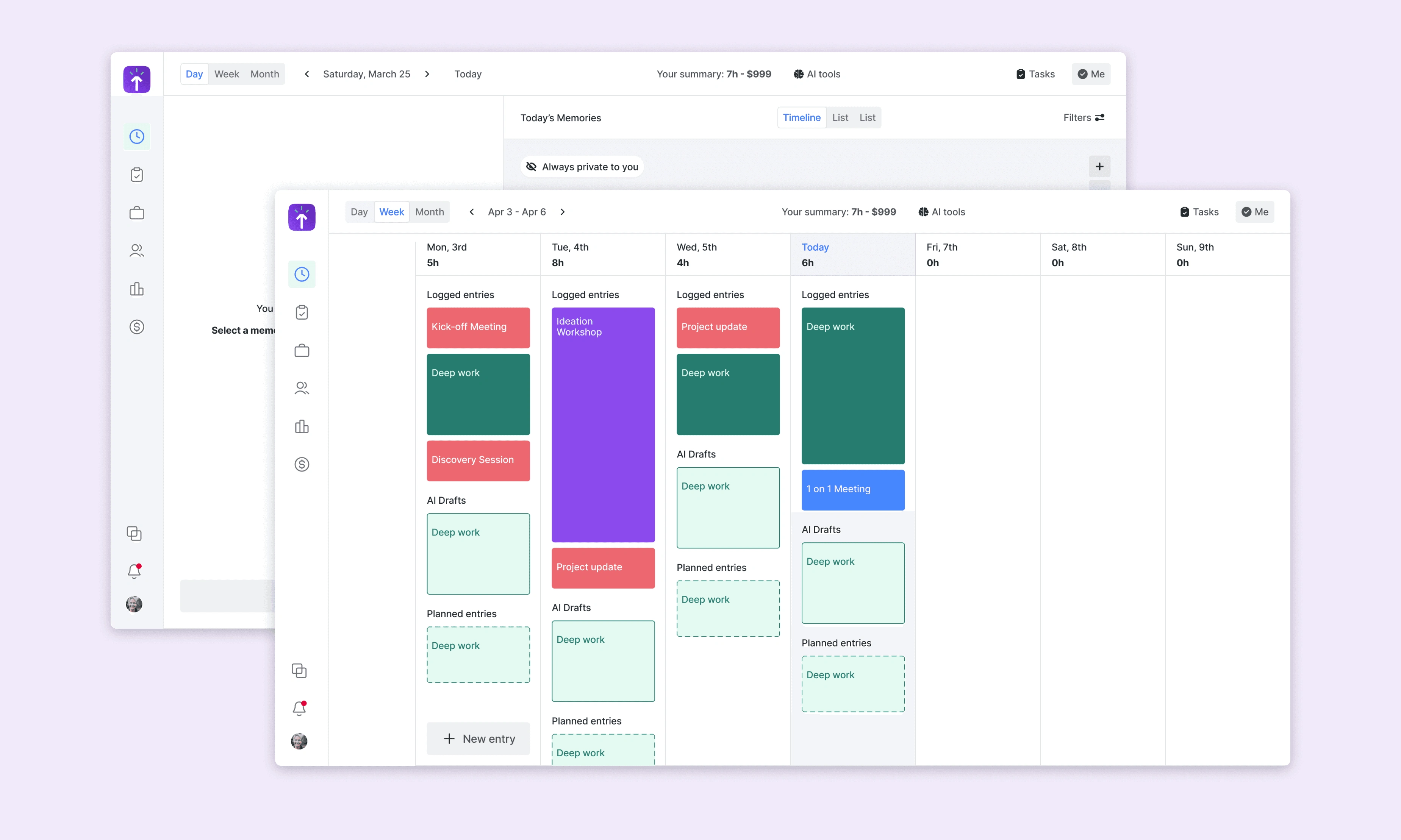This screenshot has width=1401, height=840.
Task: Open the dollar billing icon in front sidebar
Action: point(302,465)
